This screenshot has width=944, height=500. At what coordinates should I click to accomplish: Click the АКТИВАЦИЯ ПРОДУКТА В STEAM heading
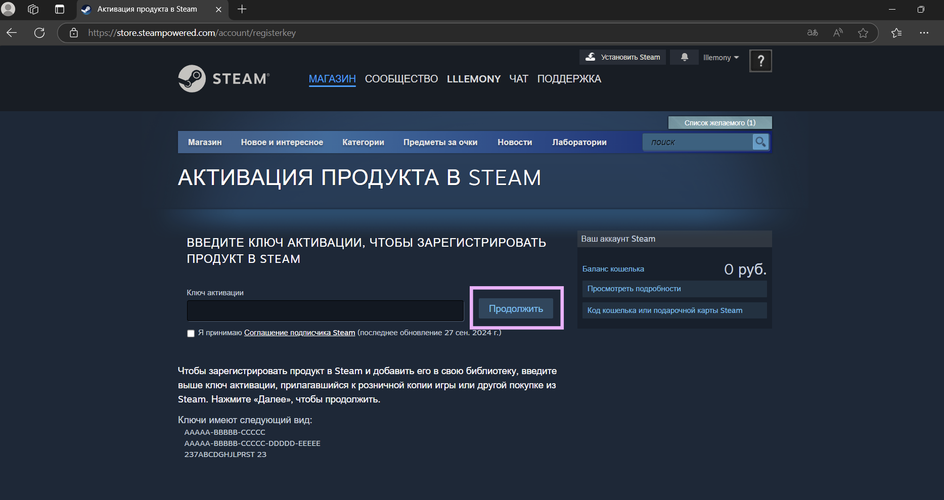point(359,177)
